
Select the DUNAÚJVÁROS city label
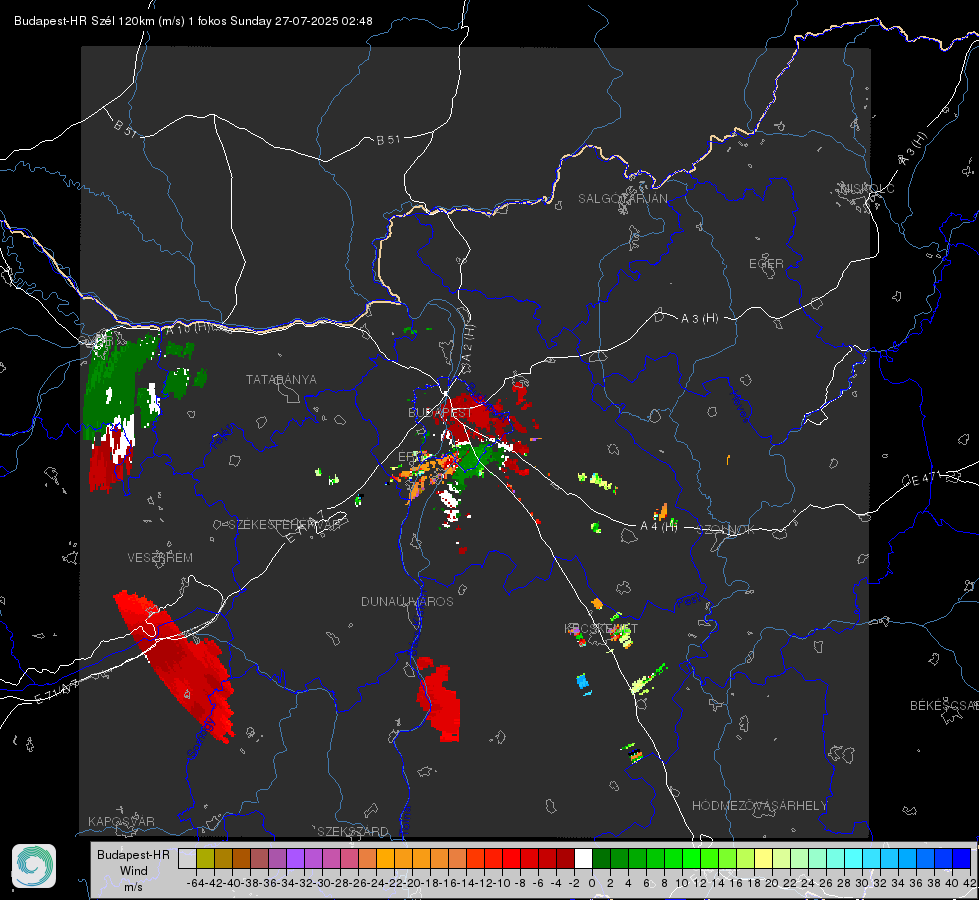[407, 601]
